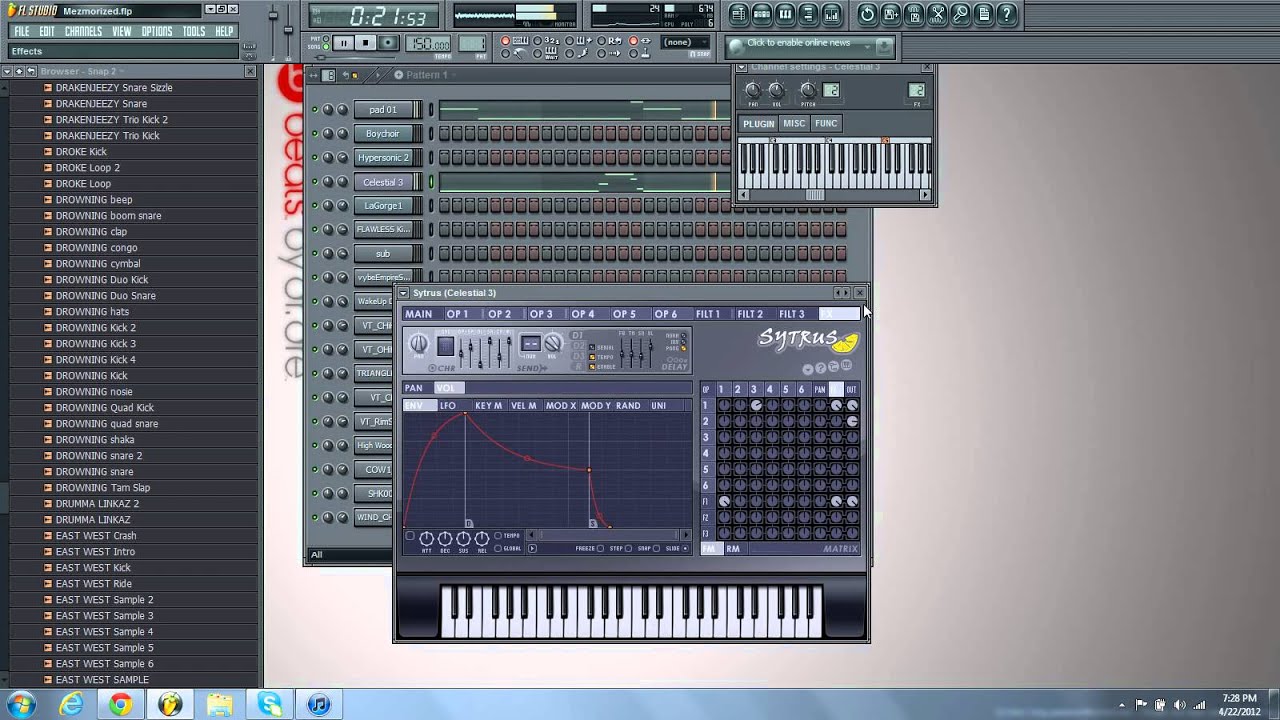Select the LFO envelope tab in Sytrus
Image resolution: width=1280 pixels, height=720 pixels.
pos(448,406)
